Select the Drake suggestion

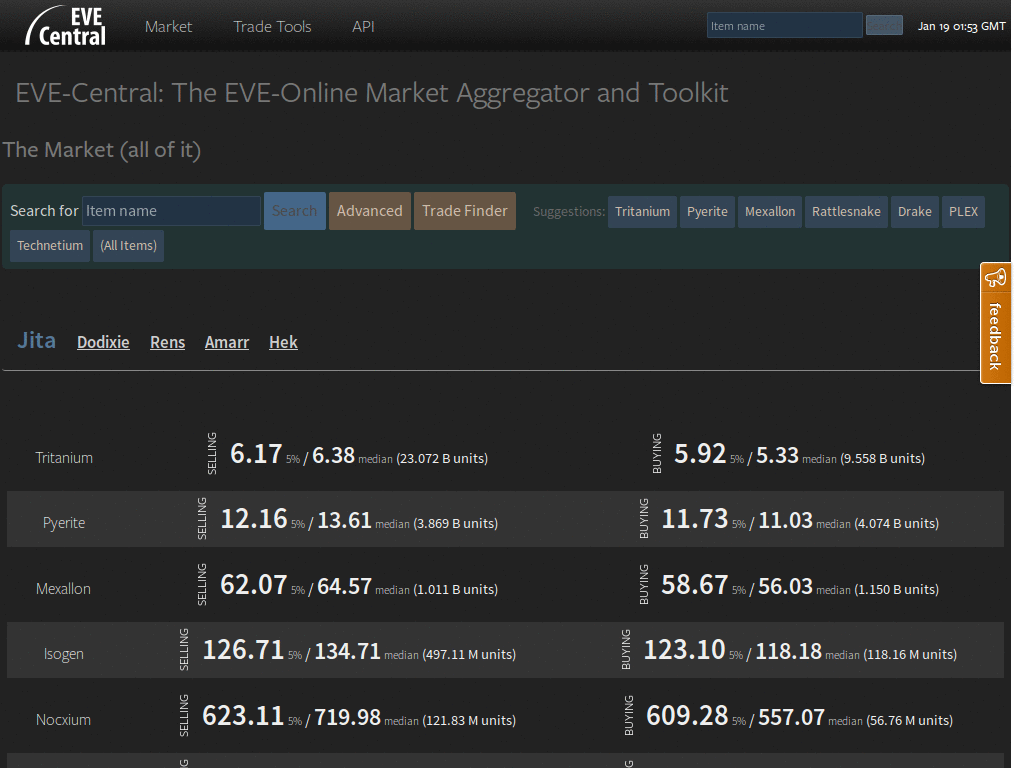(915, 212)
